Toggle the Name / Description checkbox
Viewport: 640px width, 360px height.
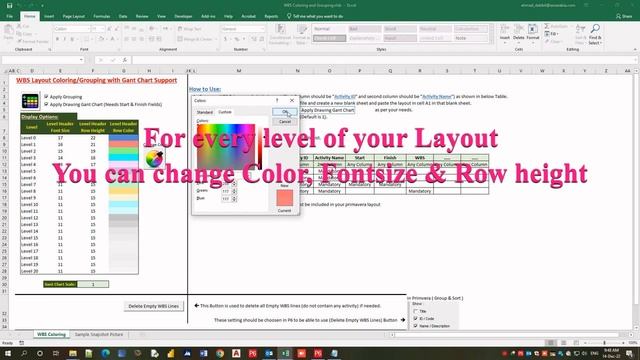(x=416, y=326)
